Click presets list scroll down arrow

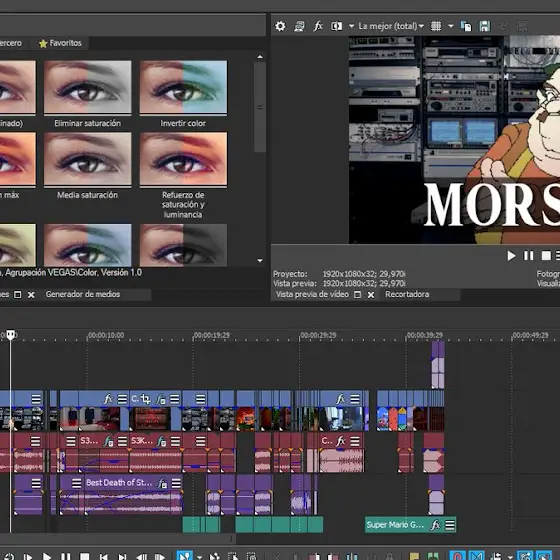click(260, 261)
